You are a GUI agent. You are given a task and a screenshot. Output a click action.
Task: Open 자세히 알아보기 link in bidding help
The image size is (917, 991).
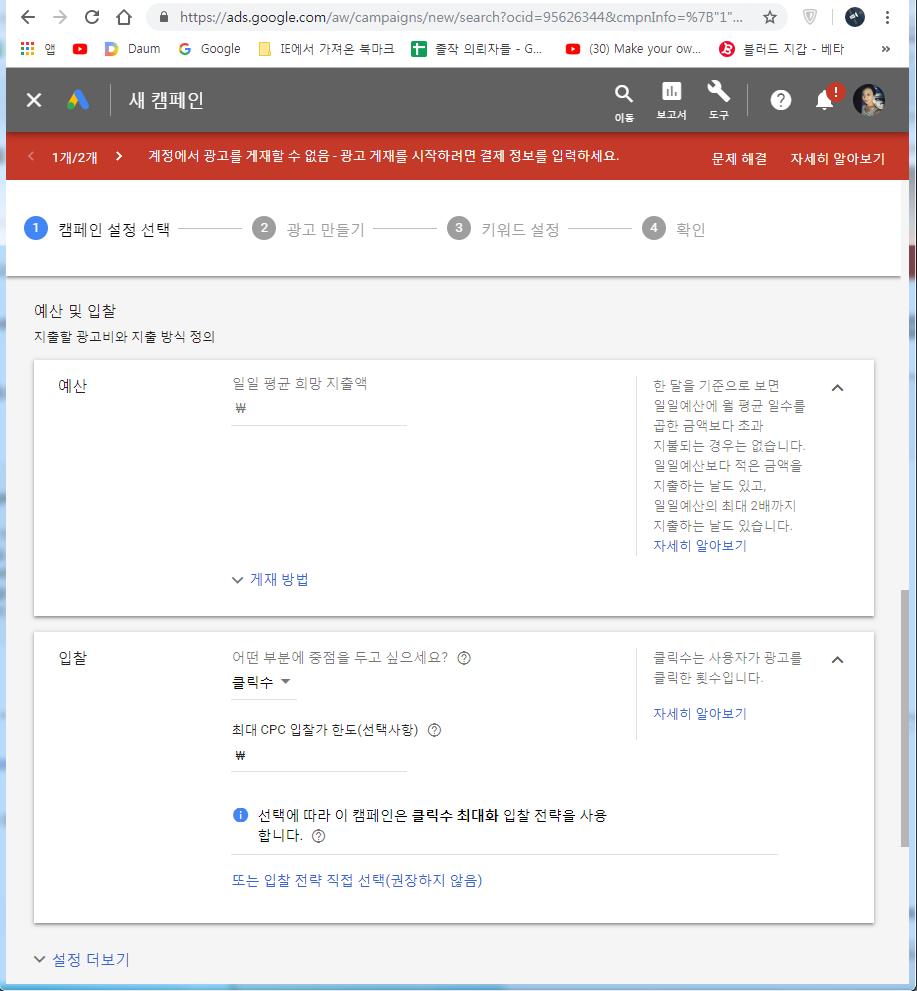coord(700,714)
